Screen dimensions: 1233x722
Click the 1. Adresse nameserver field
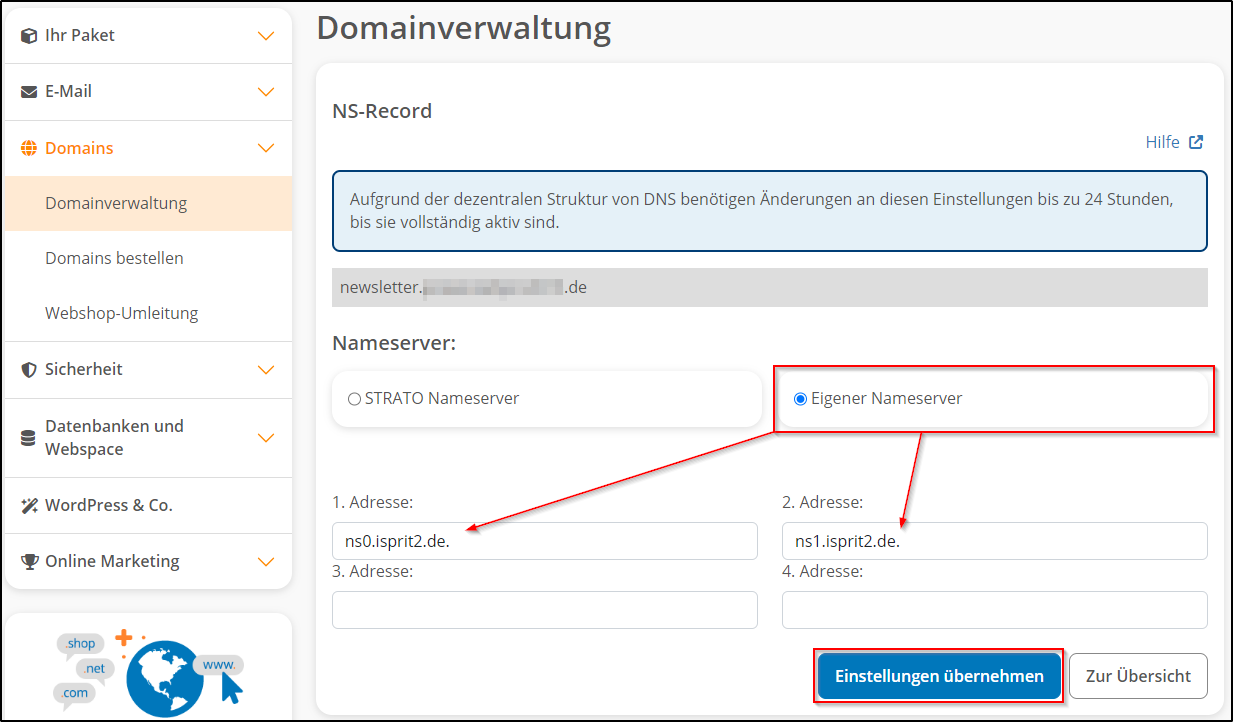pyautogui.click(x=544, y=541)
